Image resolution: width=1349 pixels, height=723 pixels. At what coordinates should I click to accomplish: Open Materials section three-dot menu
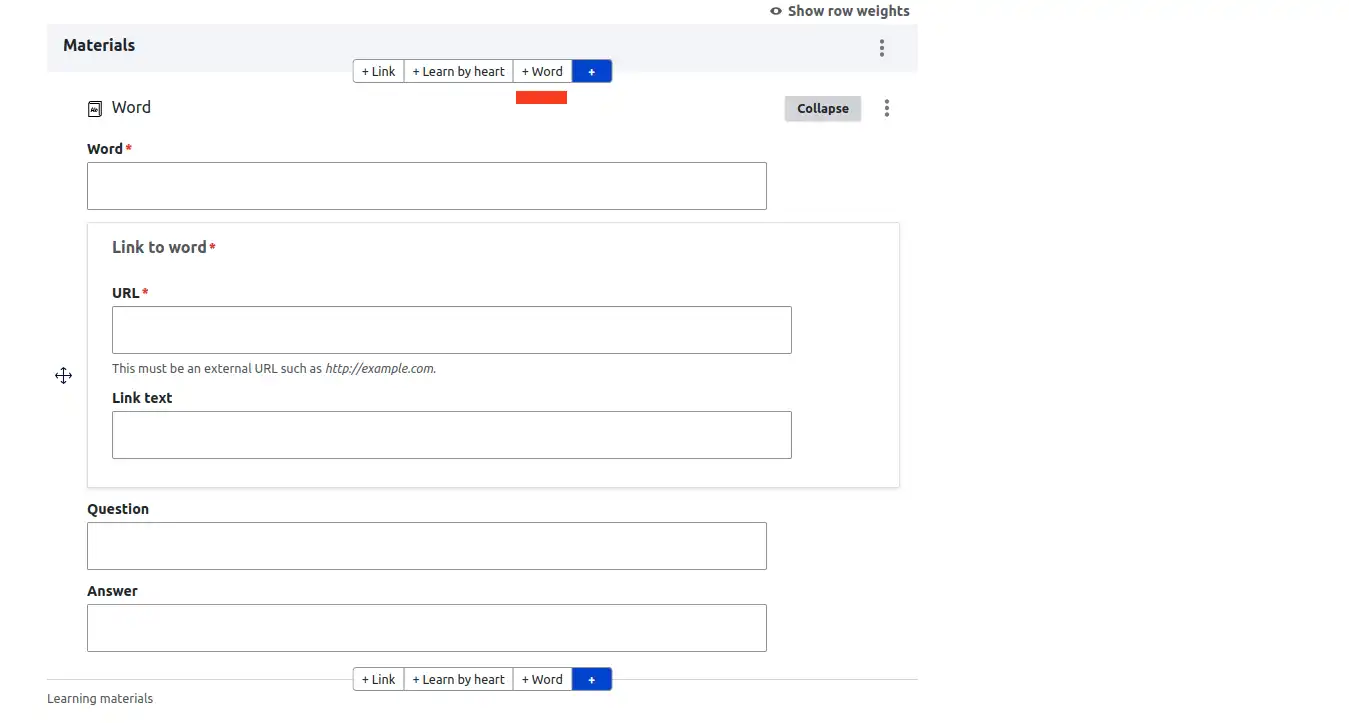click(x=881, y=48)
